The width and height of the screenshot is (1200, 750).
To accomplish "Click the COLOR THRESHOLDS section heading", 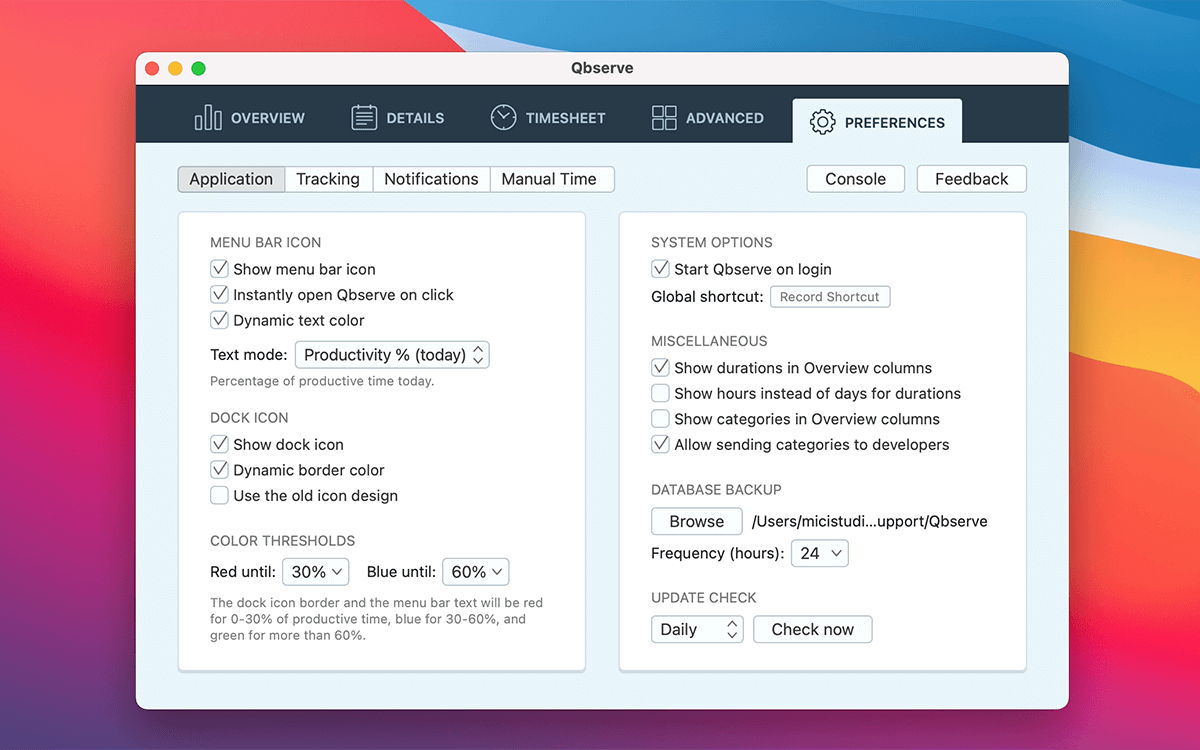I will 282,541.
